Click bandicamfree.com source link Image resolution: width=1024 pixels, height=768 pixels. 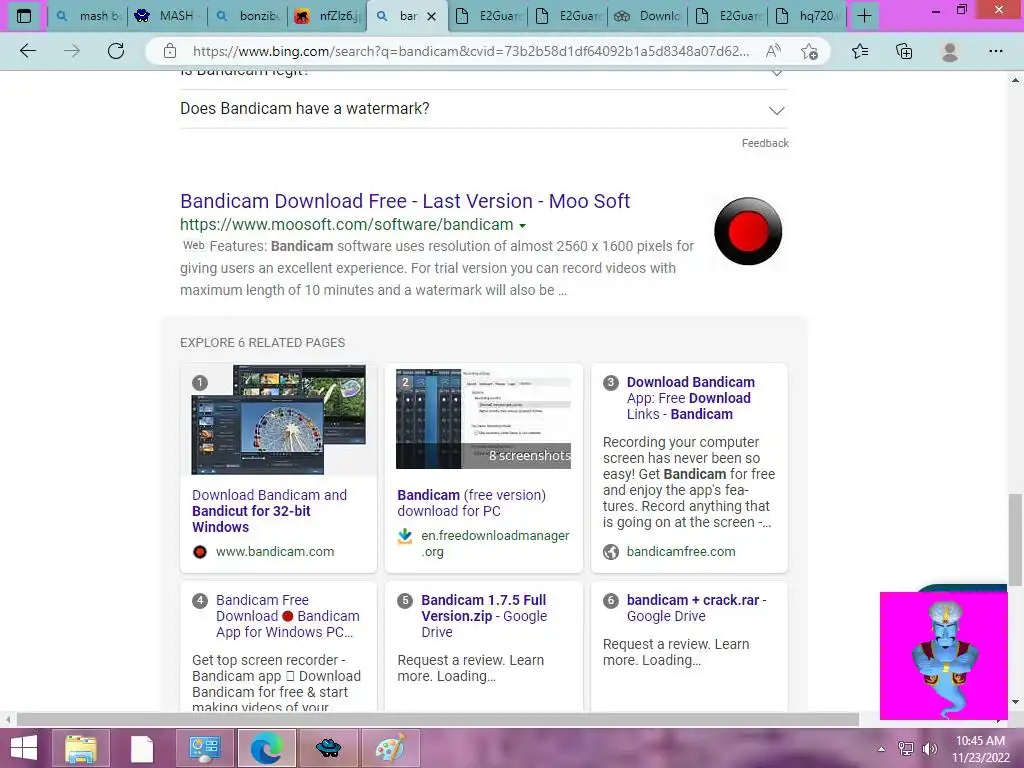click(681, 552)
